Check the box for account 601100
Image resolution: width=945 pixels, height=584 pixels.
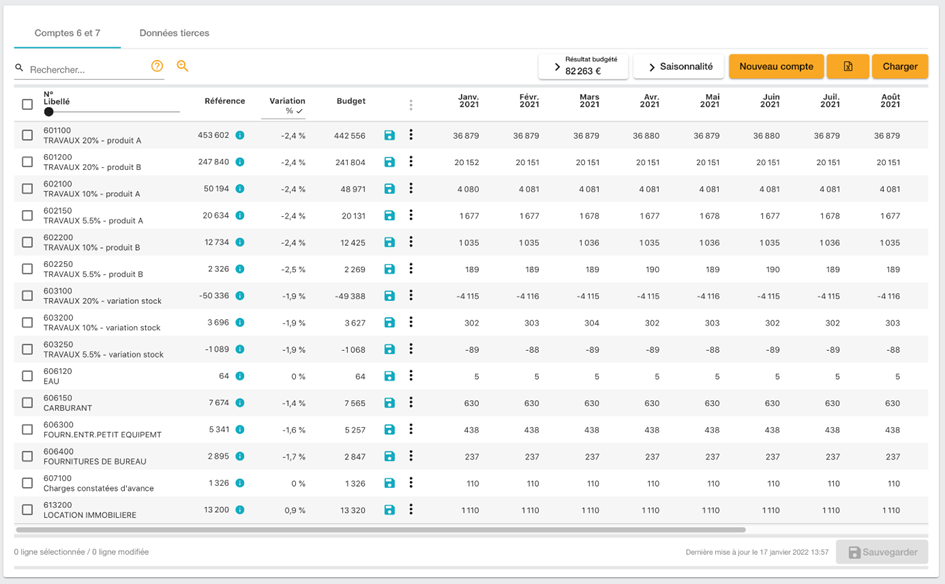(27, 135)
